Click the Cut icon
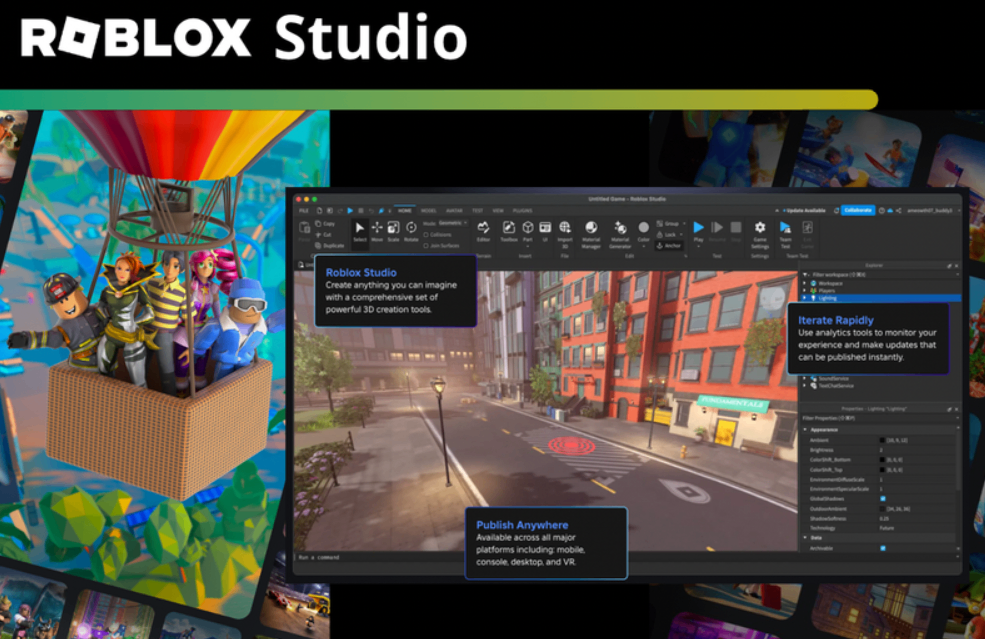This screenshot has height=639, width=985. click(x=318, y=235)
